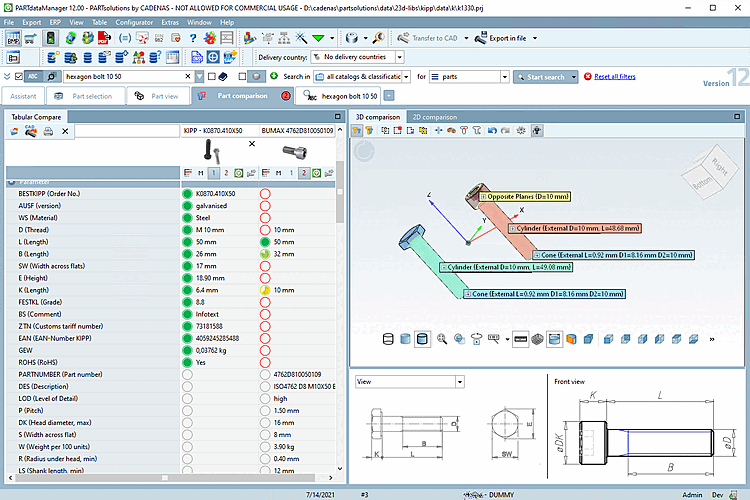Toggle the checkbox left of ABC search
This screenshot has width=750, height=500.
pos(19,77)
